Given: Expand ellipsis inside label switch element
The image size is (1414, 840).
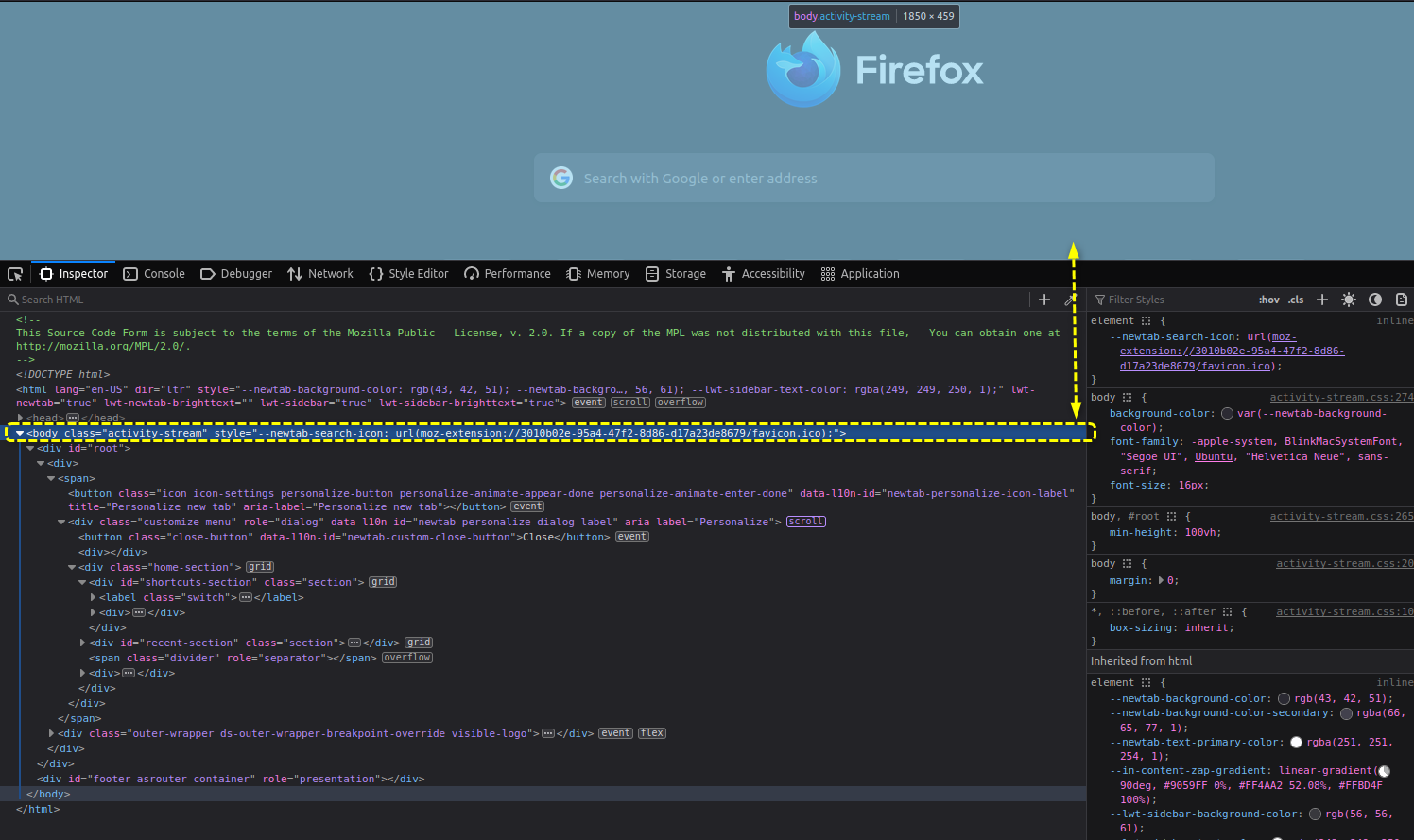Looking at the screenshot, I should pyautogui.click(x=246, y=597).
